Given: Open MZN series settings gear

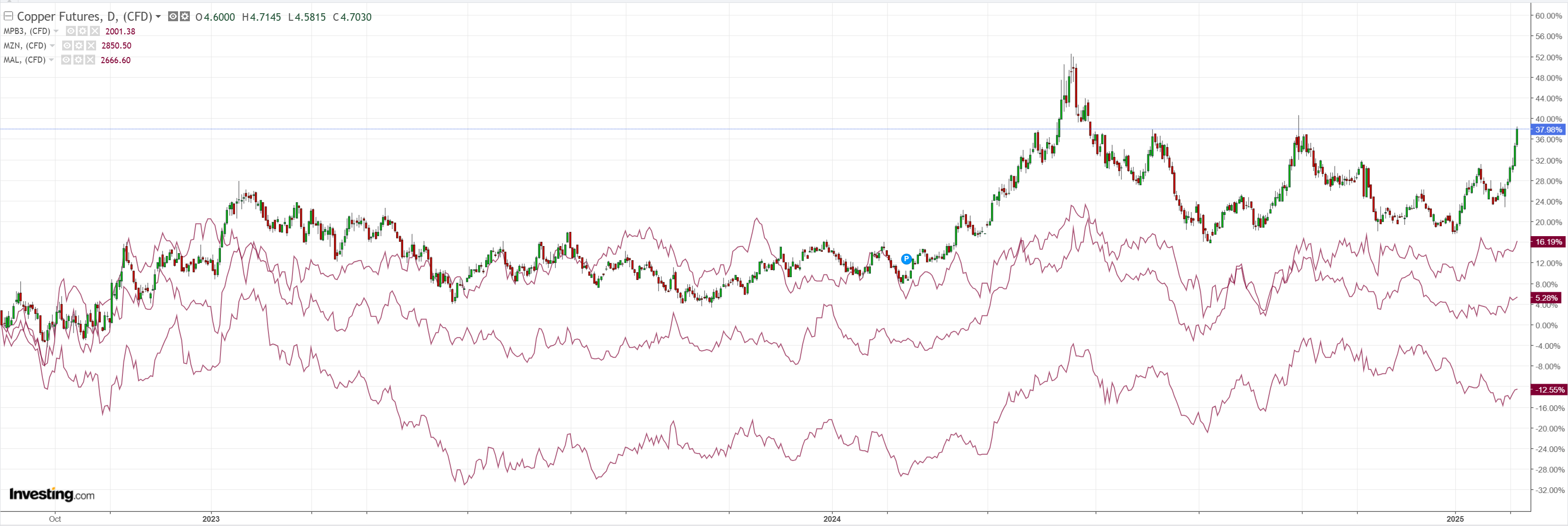Looking at the screenshot, I should click(79, 46).
